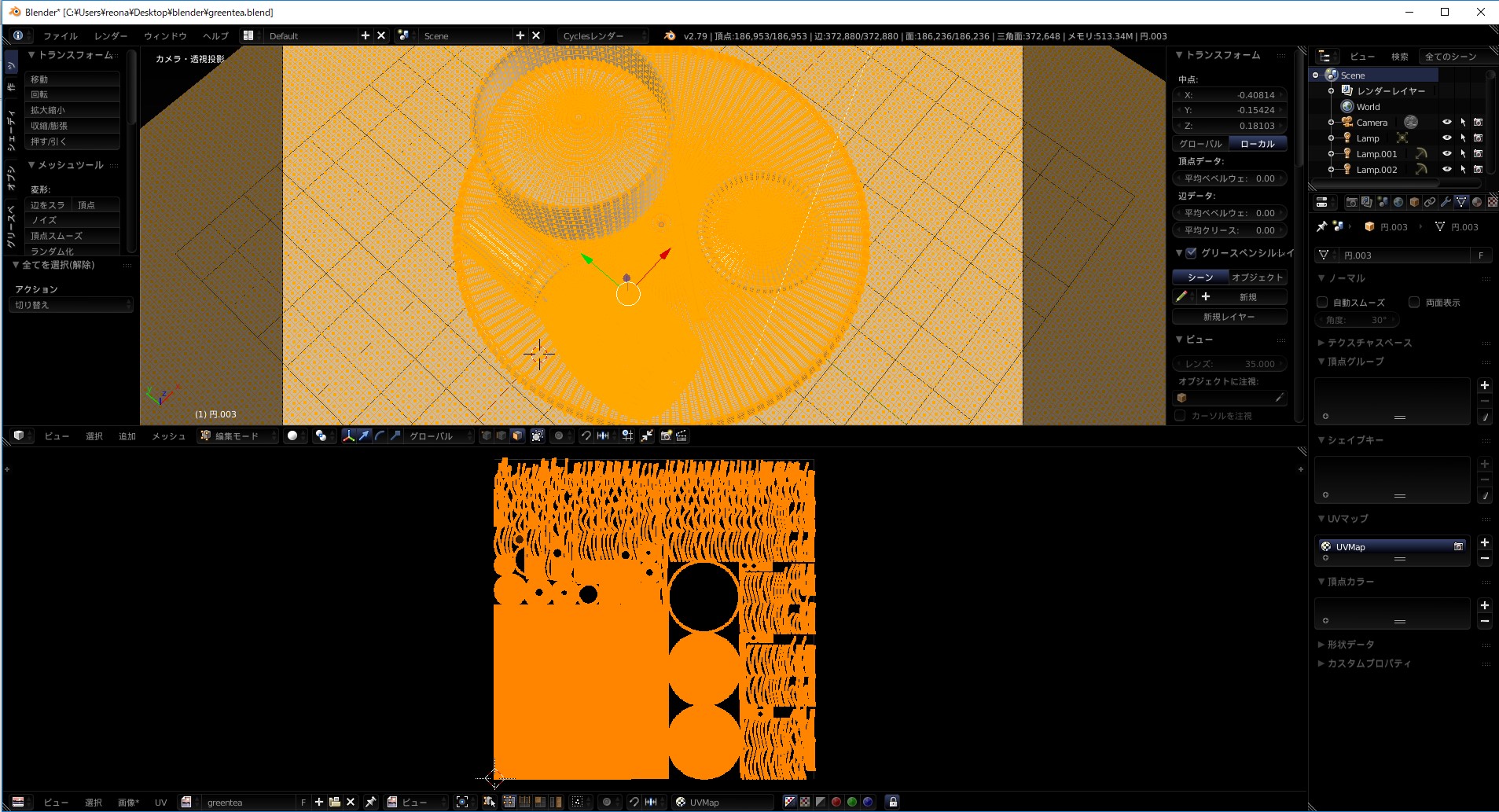Open the Object Constraints chain tab
This screenshot has height=812, width=1499.
(1430, 202)
